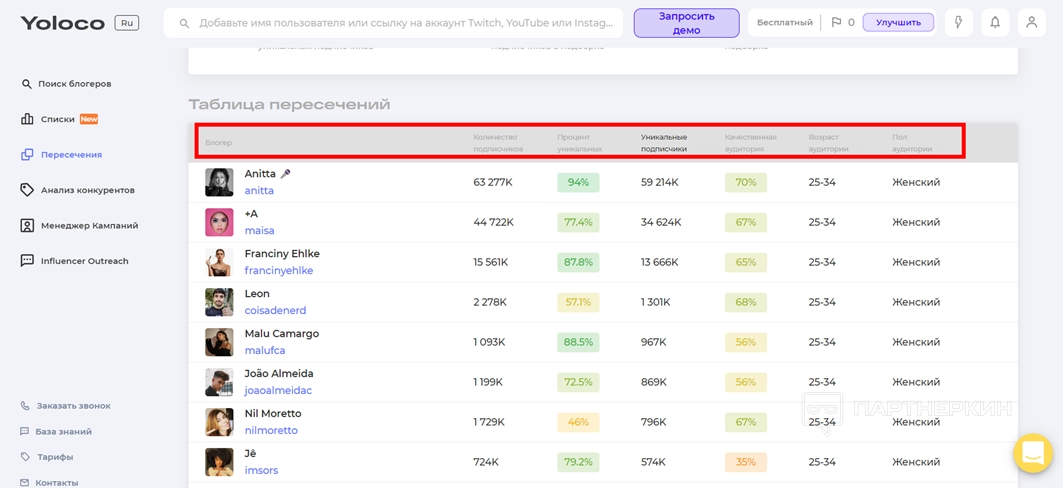This screenshot has height=488, width=1063.
Task: Open the user profile icon
Action: coord(1032,22)
